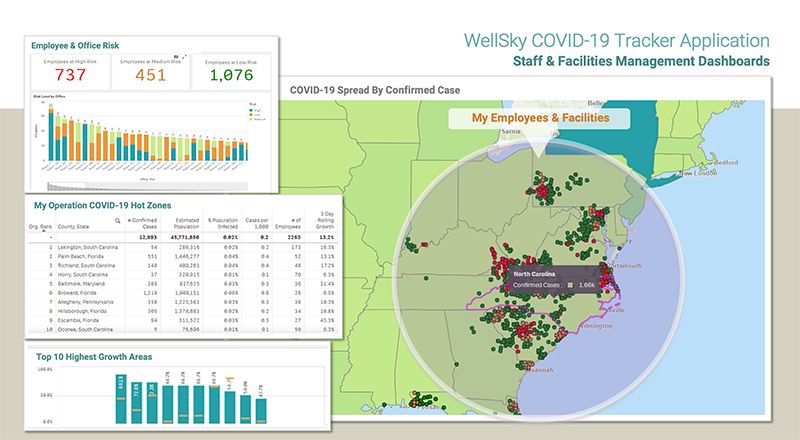The width and height of the screenshot is (800, 440).
Task: Click the High legend swatch in Risk chart
Action: point(251,111)
